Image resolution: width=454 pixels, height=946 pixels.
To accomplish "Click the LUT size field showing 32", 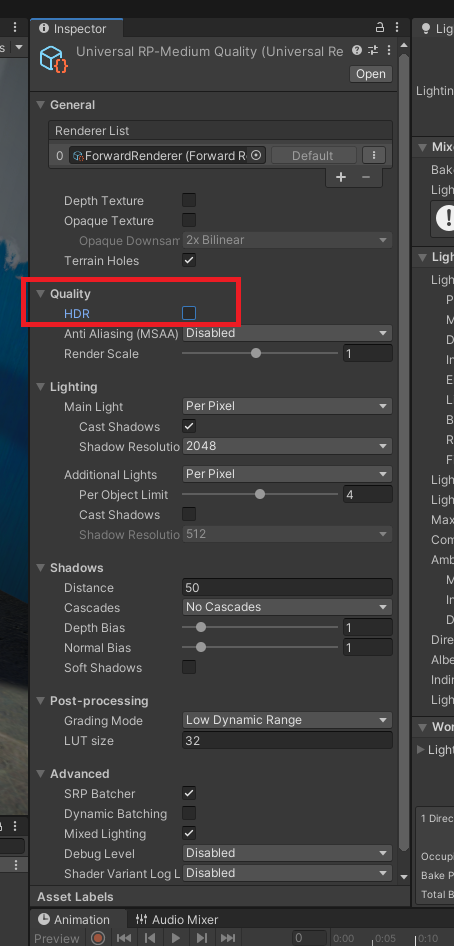I will [x=287, y=740].
